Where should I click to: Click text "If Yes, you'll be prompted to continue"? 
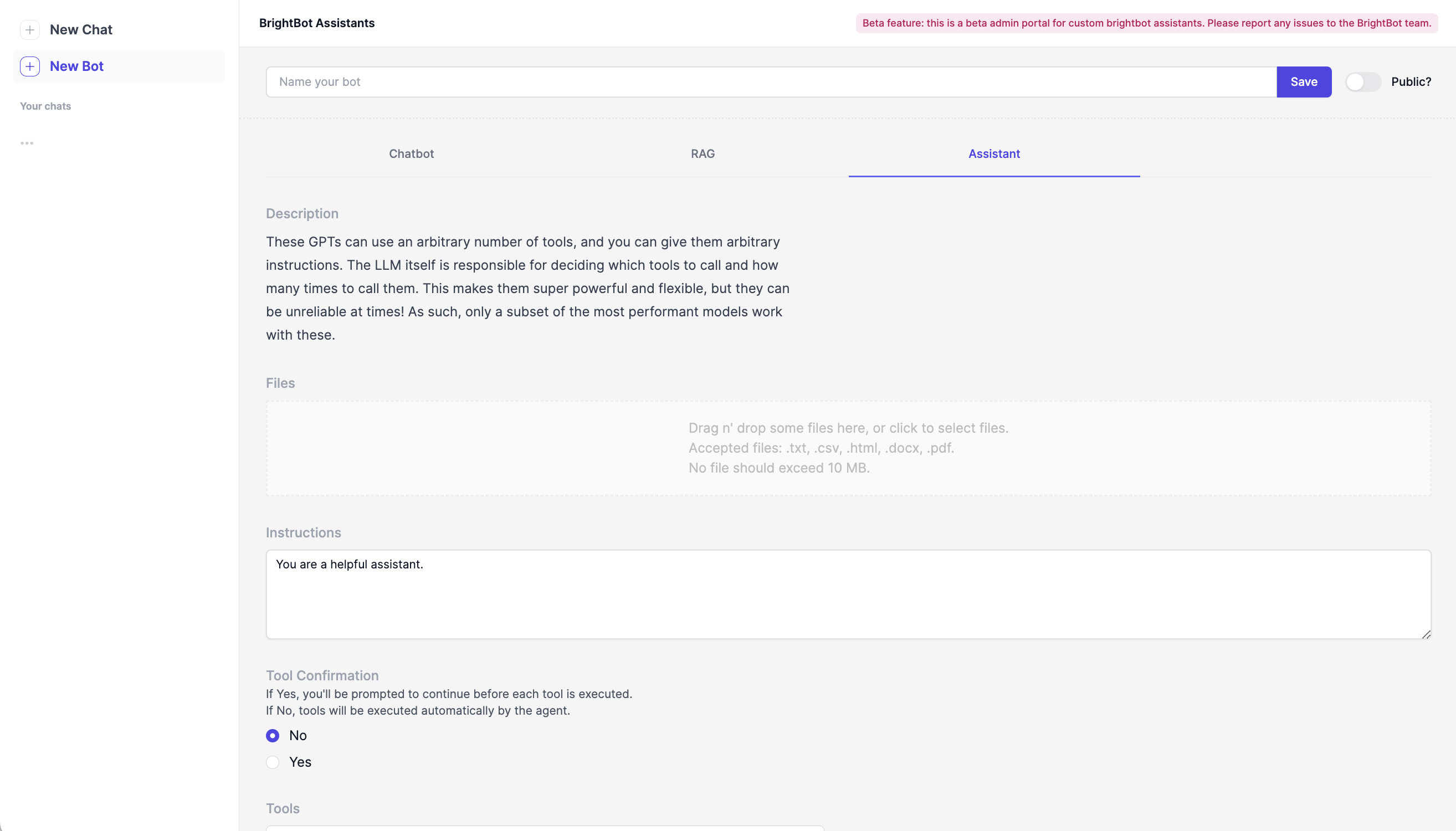449,694
